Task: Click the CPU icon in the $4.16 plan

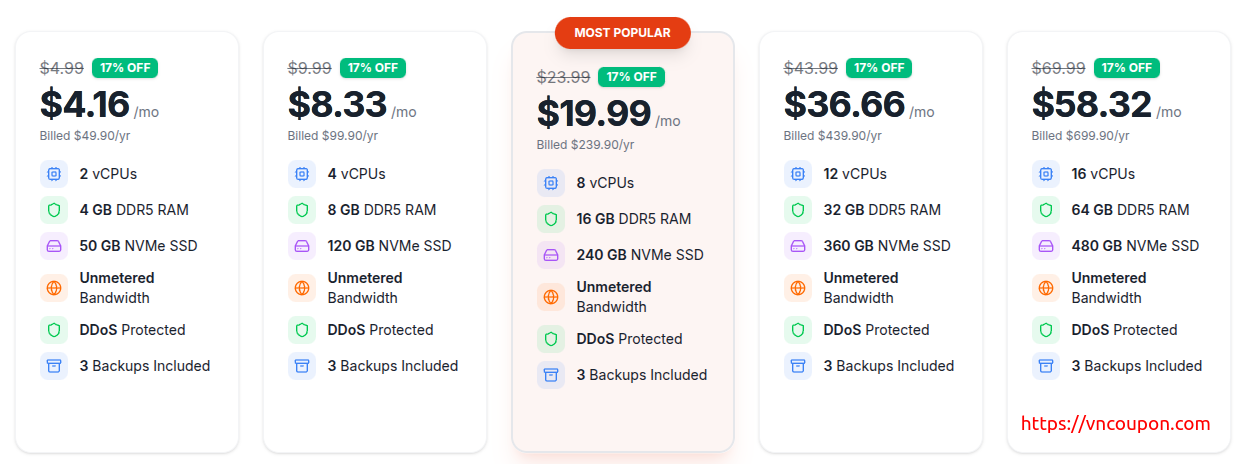Action: (x=54, y=174)
